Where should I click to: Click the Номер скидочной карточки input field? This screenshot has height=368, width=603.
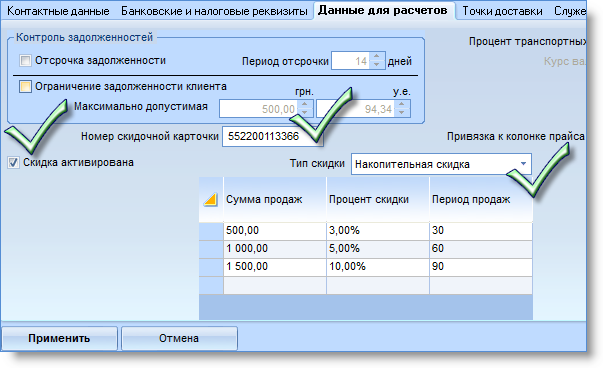point(273,136)
